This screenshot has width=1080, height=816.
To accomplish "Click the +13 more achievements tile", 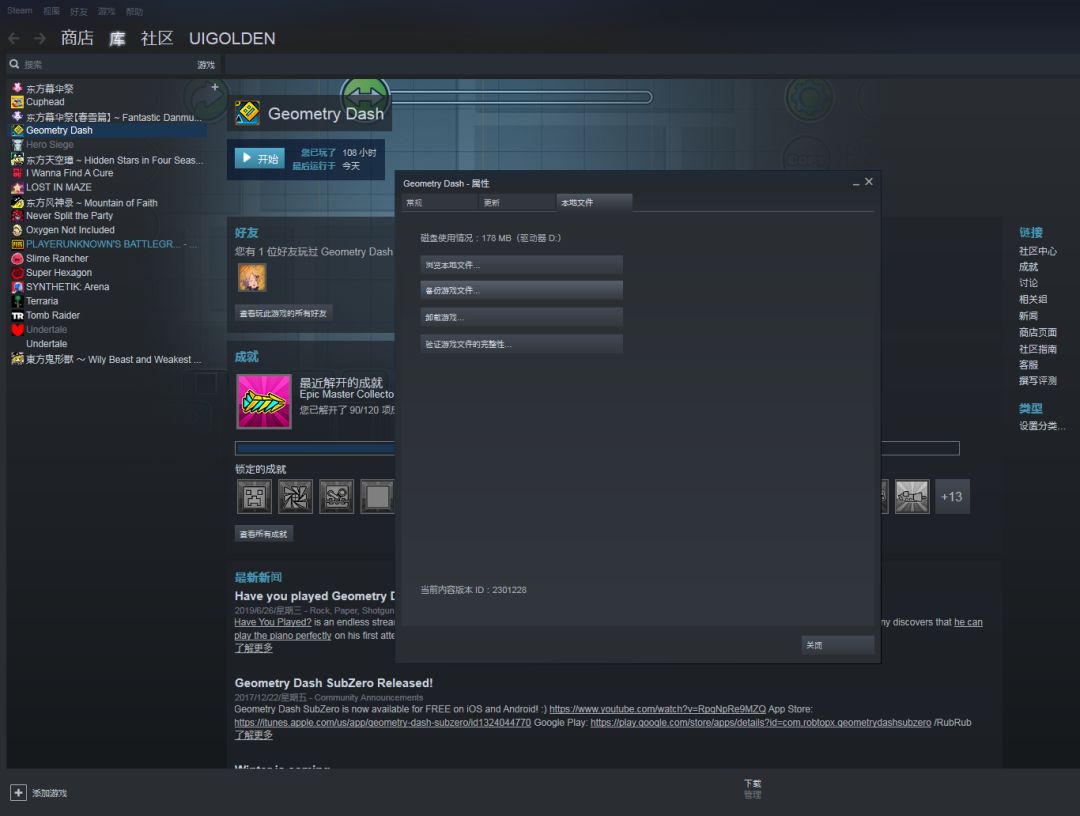I will (x=952, y=496).
